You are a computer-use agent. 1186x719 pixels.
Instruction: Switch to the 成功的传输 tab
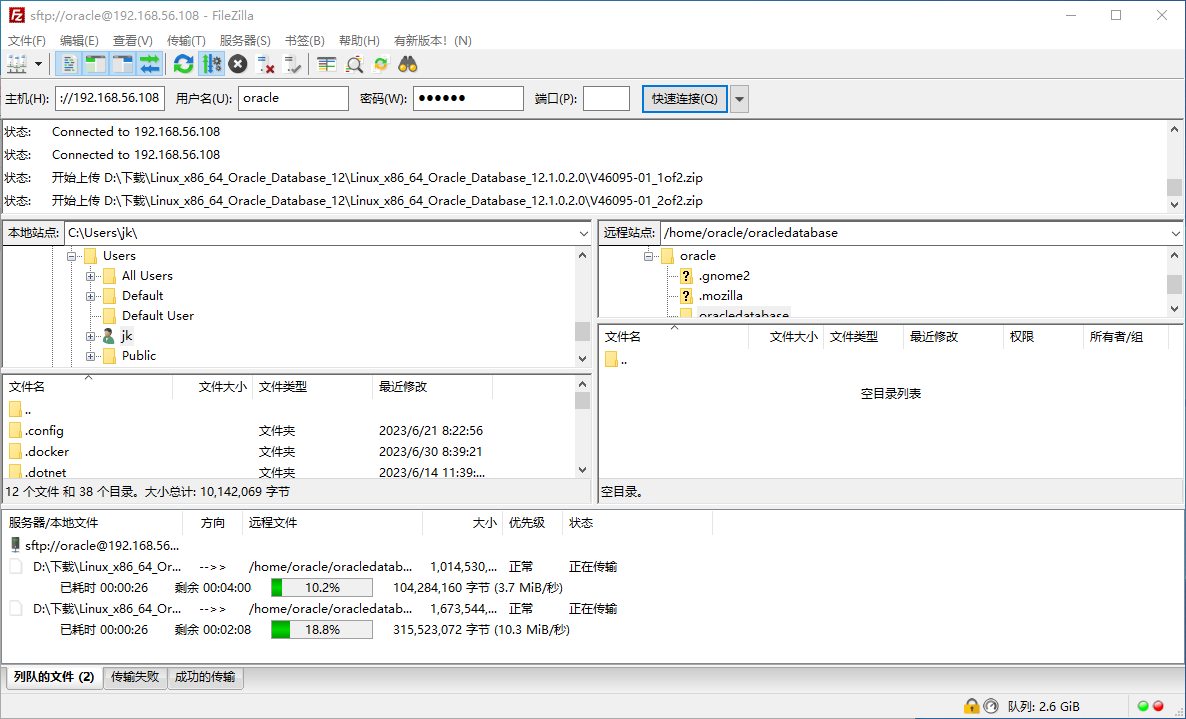click(x=205, y=677)
